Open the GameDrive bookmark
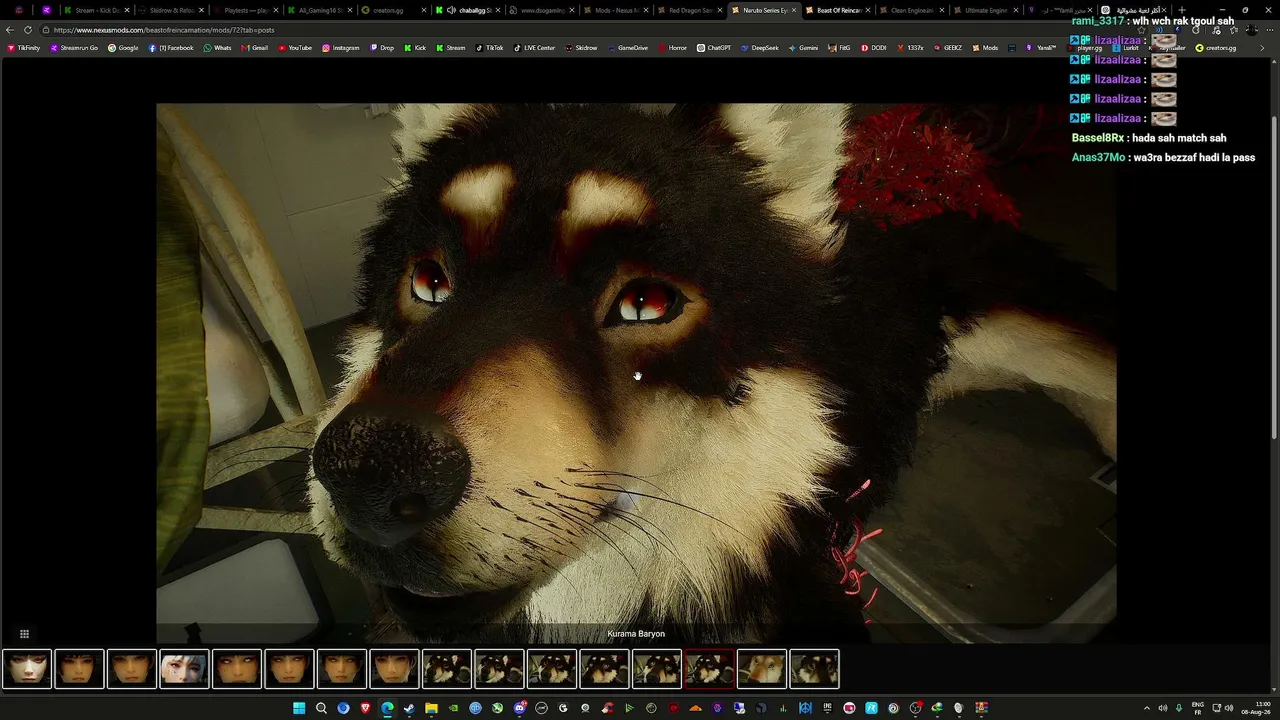This screenshot has height=720, width=1280. pyautogui.click(x=627, y=48)
